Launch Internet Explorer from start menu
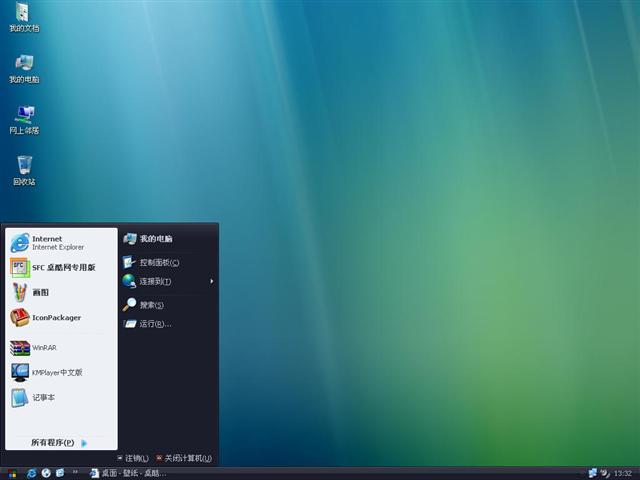 click(x=61, y=243)
